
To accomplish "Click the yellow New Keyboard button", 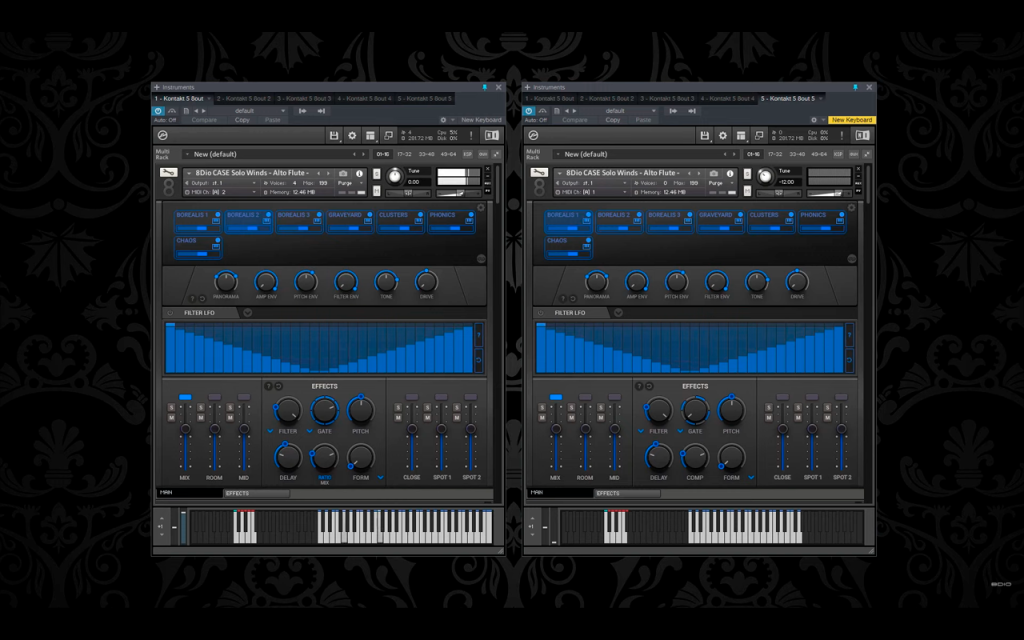I will (852, 120).
